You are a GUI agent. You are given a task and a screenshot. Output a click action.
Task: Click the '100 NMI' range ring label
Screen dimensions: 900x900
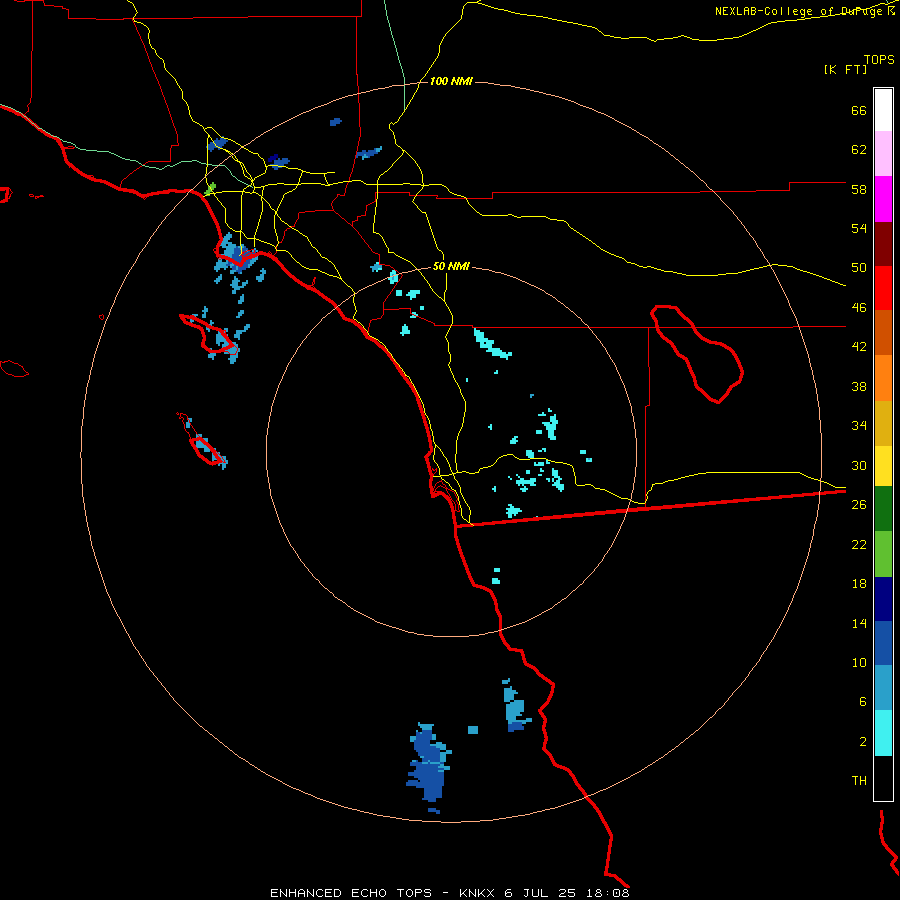click(x=451, y=82)
